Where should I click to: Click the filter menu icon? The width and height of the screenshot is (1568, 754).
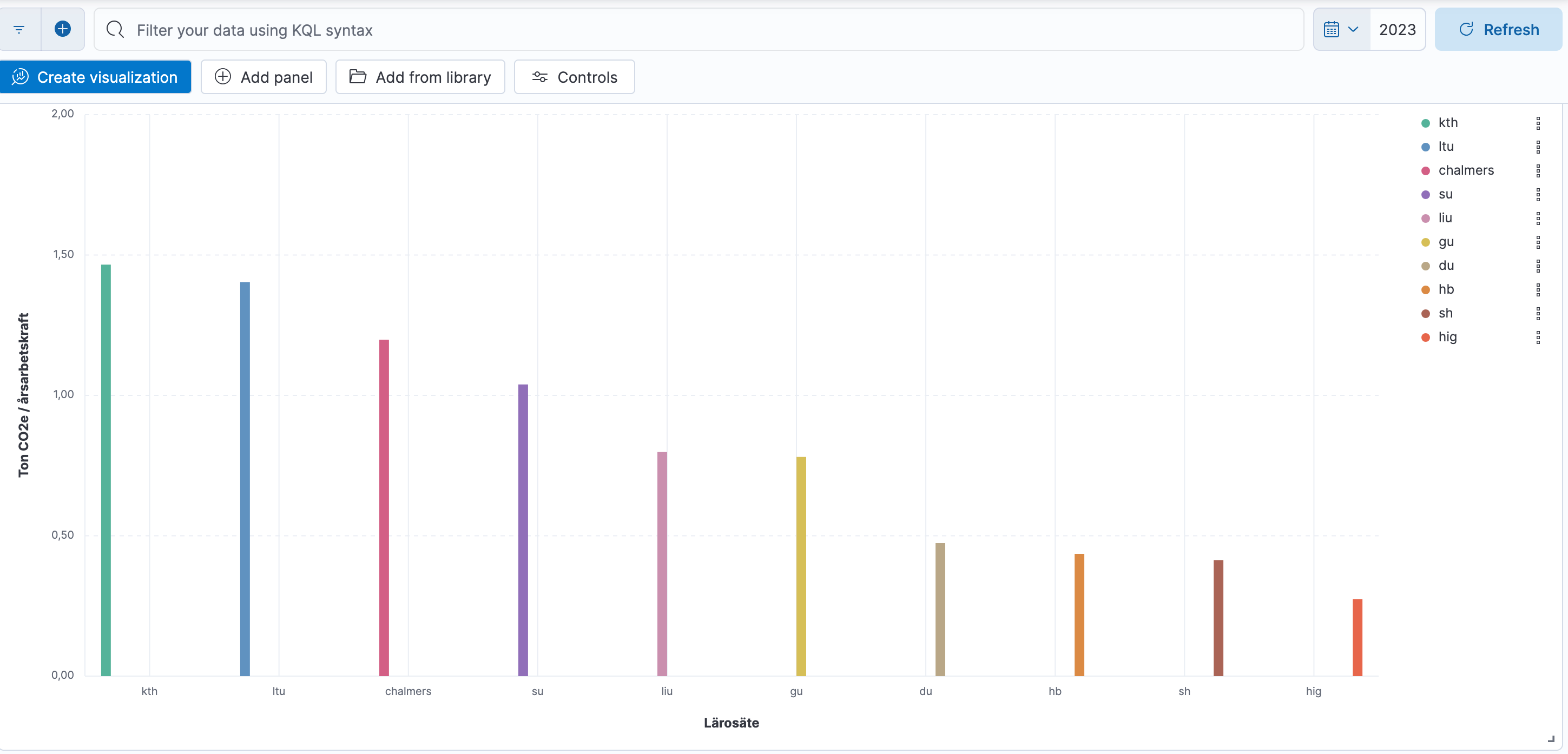(19, 29)
